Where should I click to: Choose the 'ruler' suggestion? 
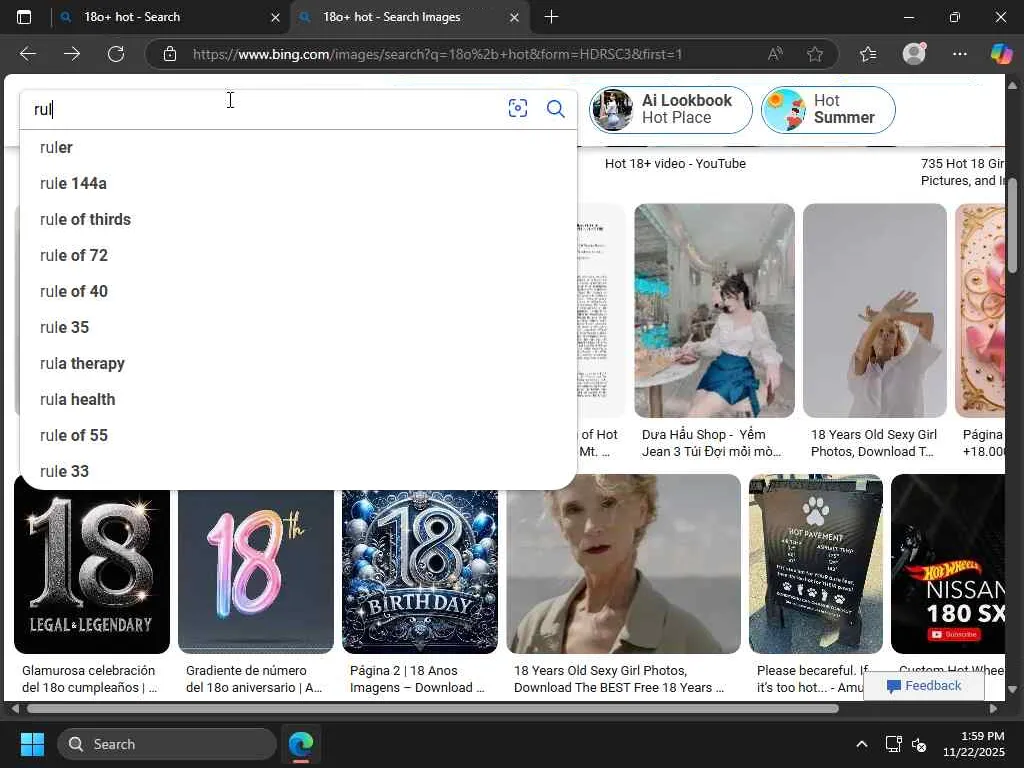298,148
